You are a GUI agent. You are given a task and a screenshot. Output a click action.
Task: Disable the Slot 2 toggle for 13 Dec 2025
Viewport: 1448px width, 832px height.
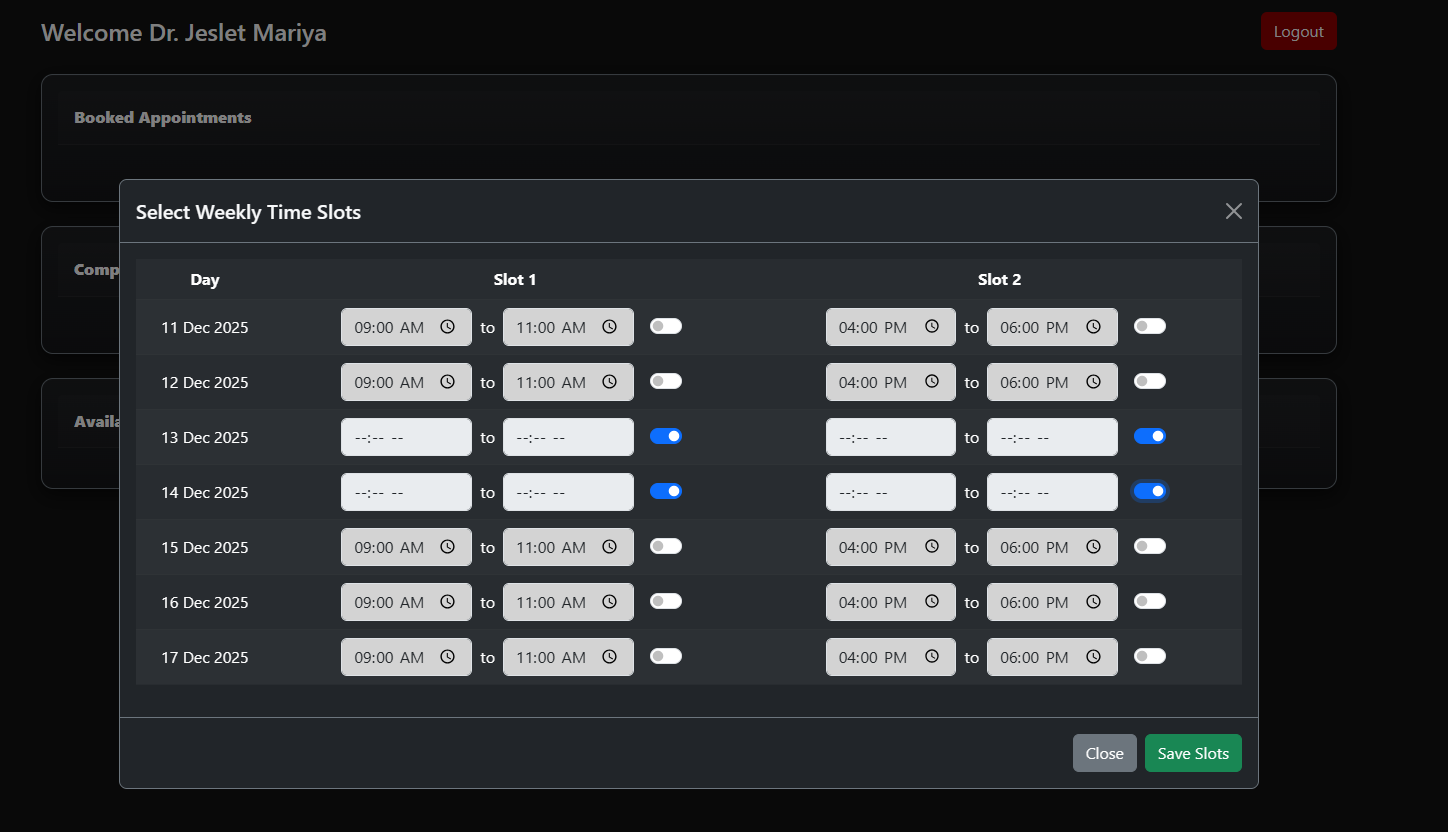pos(1150,436)
